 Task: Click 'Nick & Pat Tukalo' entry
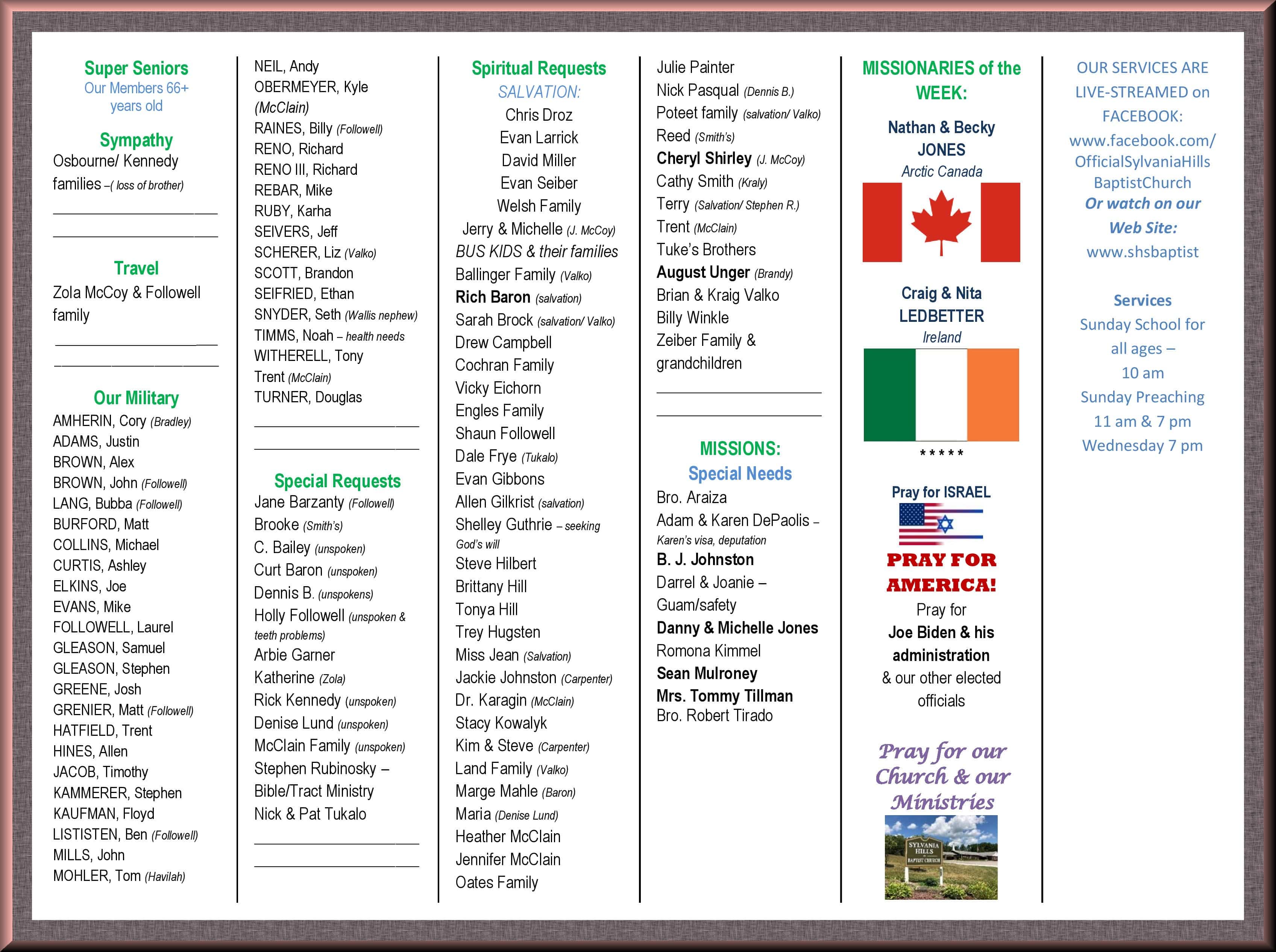(x=310, y=814)
